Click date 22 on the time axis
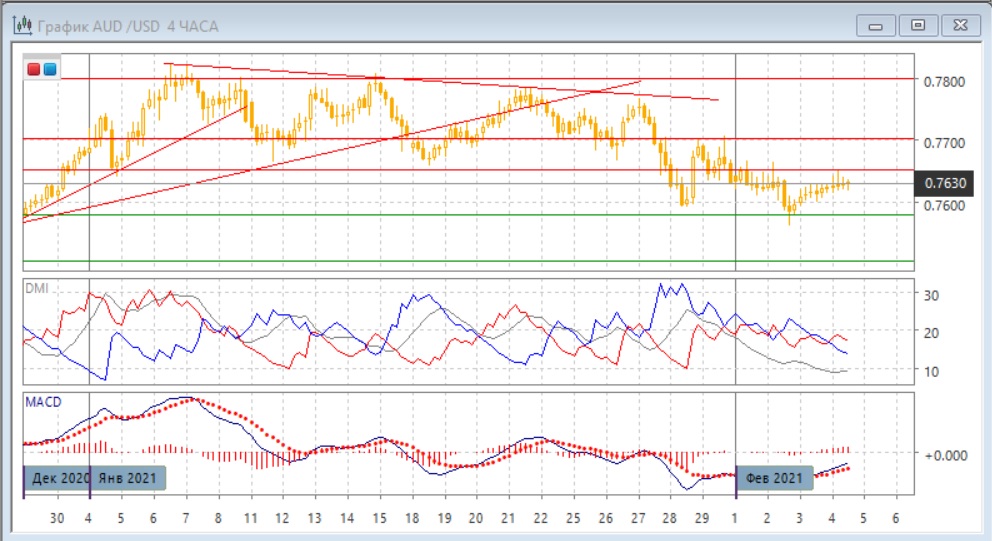 [x=540, y=519]
